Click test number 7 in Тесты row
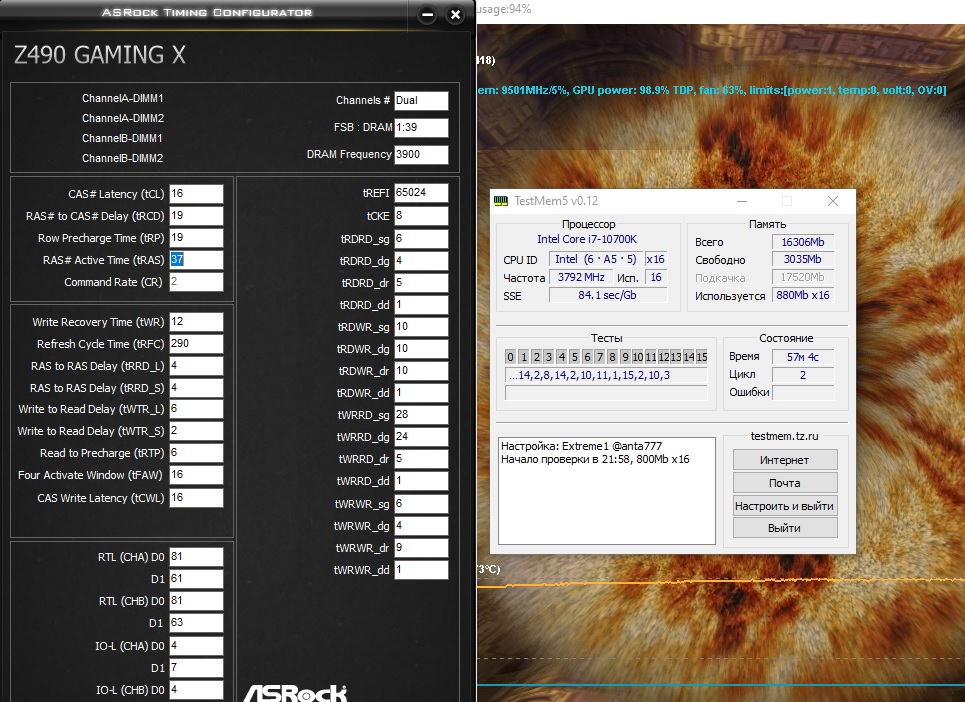 599,357
